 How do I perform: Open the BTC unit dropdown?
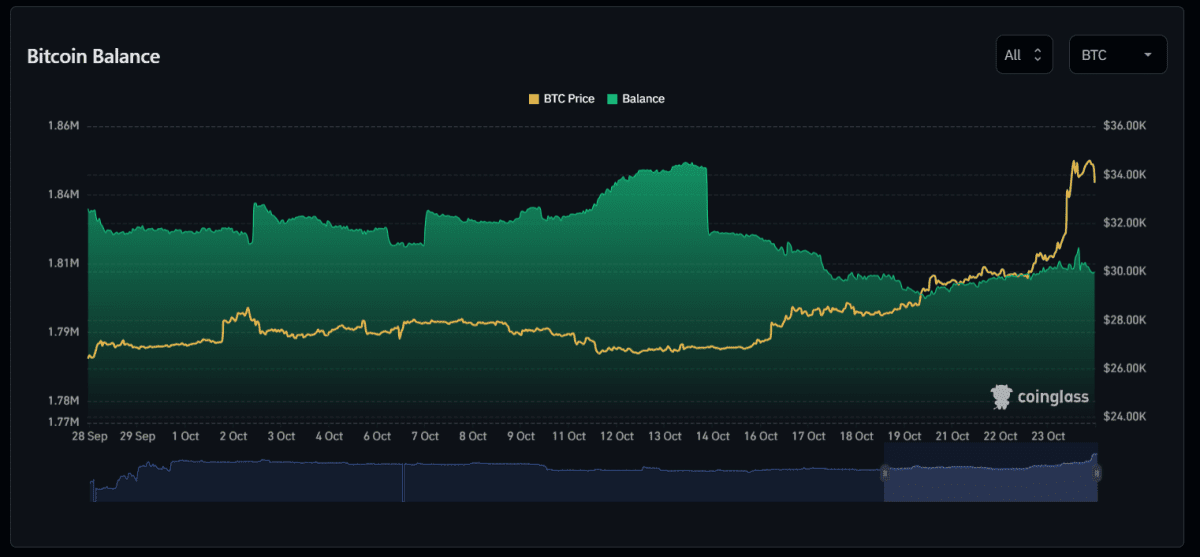click(1117, 55)
